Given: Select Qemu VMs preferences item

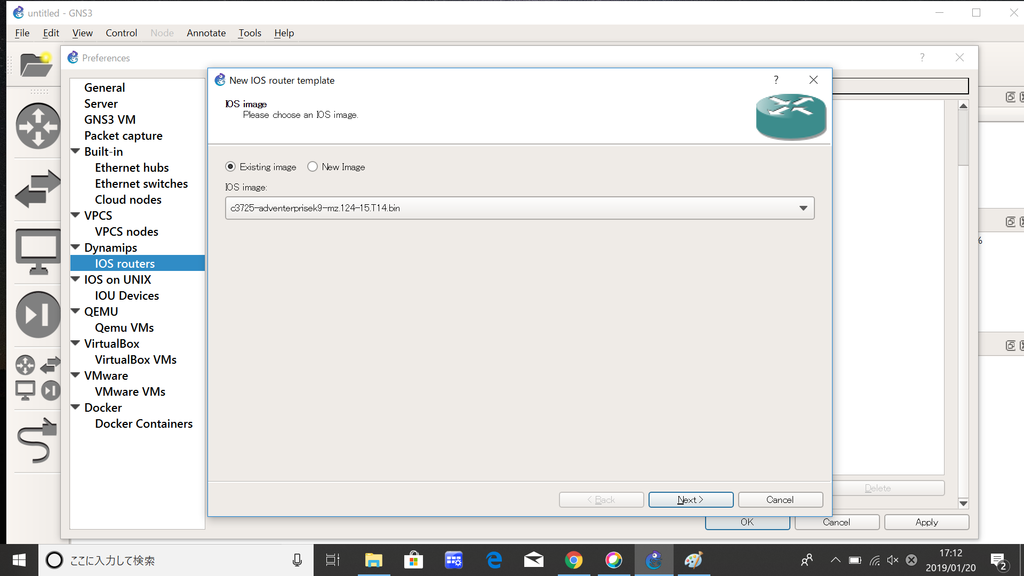Looking at the screenshot, I should (124, 327).
